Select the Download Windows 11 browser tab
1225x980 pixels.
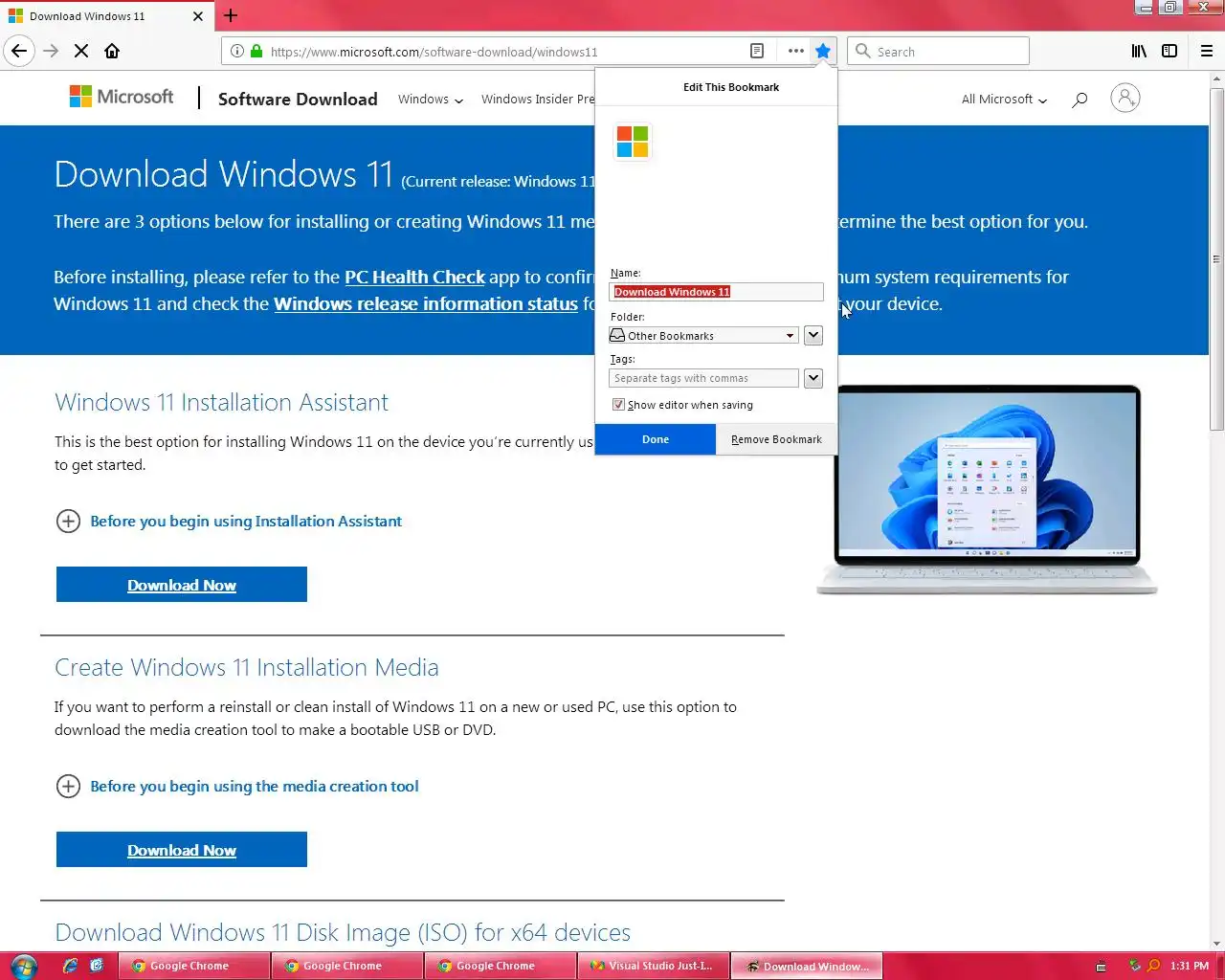(106, 16)
